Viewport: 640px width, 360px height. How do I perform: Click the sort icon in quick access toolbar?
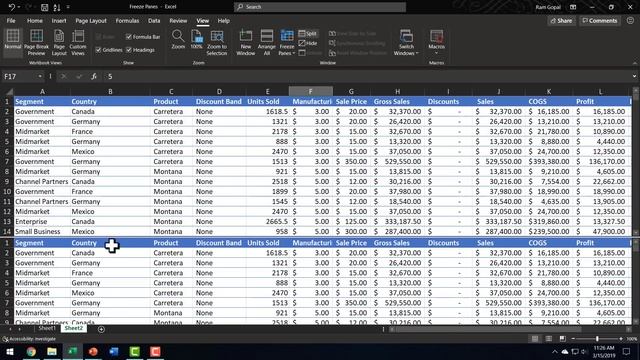tap(57, 7)
